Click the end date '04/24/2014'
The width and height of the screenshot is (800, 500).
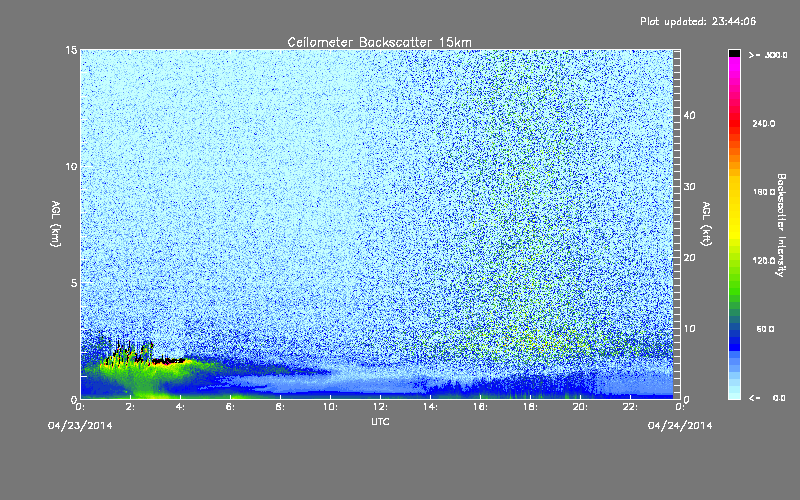pos(680,426)
